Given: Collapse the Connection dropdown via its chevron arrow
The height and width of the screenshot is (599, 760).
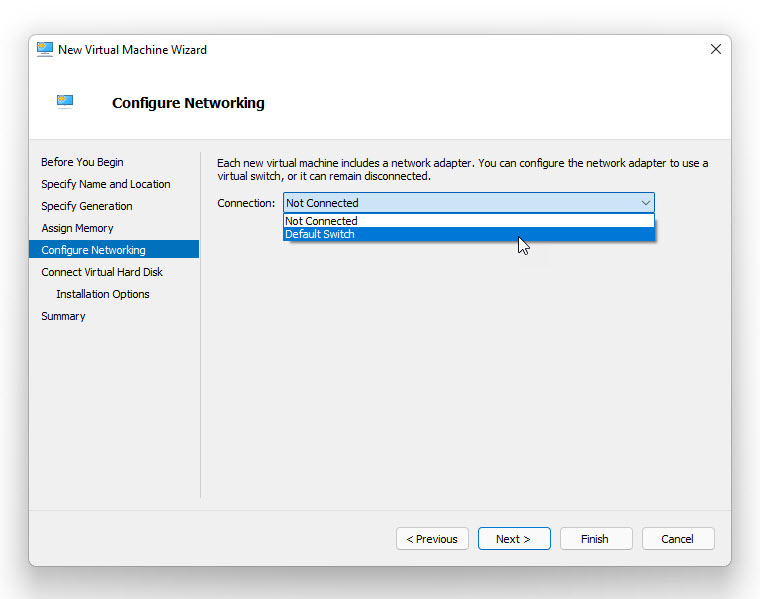Looking at the screenshot, I should [x=646, y=203].
